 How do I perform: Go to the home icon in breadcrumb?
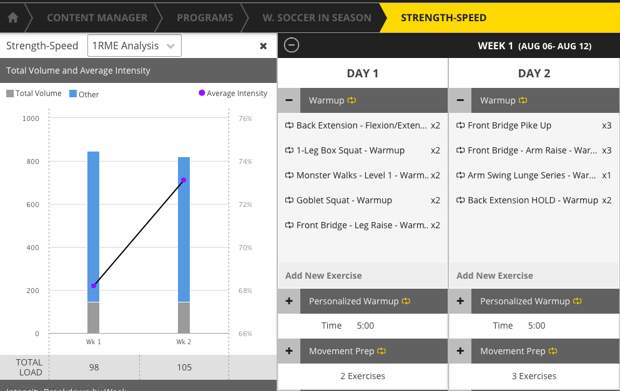[x=13, y=17]
